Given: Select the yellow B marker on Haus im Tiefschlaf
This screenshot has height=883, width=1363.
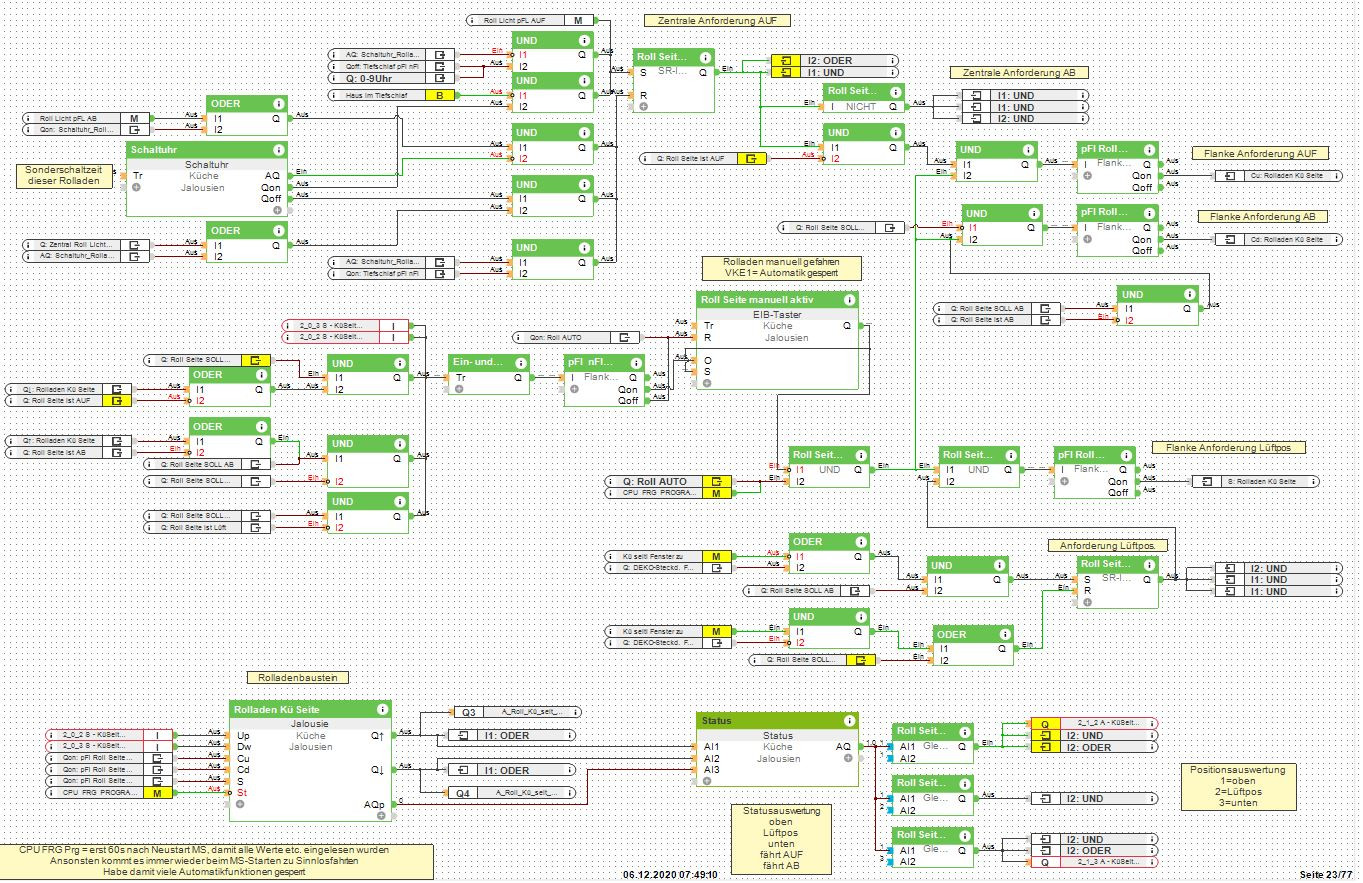Looking at the screenshot, I should coord(440,95).
